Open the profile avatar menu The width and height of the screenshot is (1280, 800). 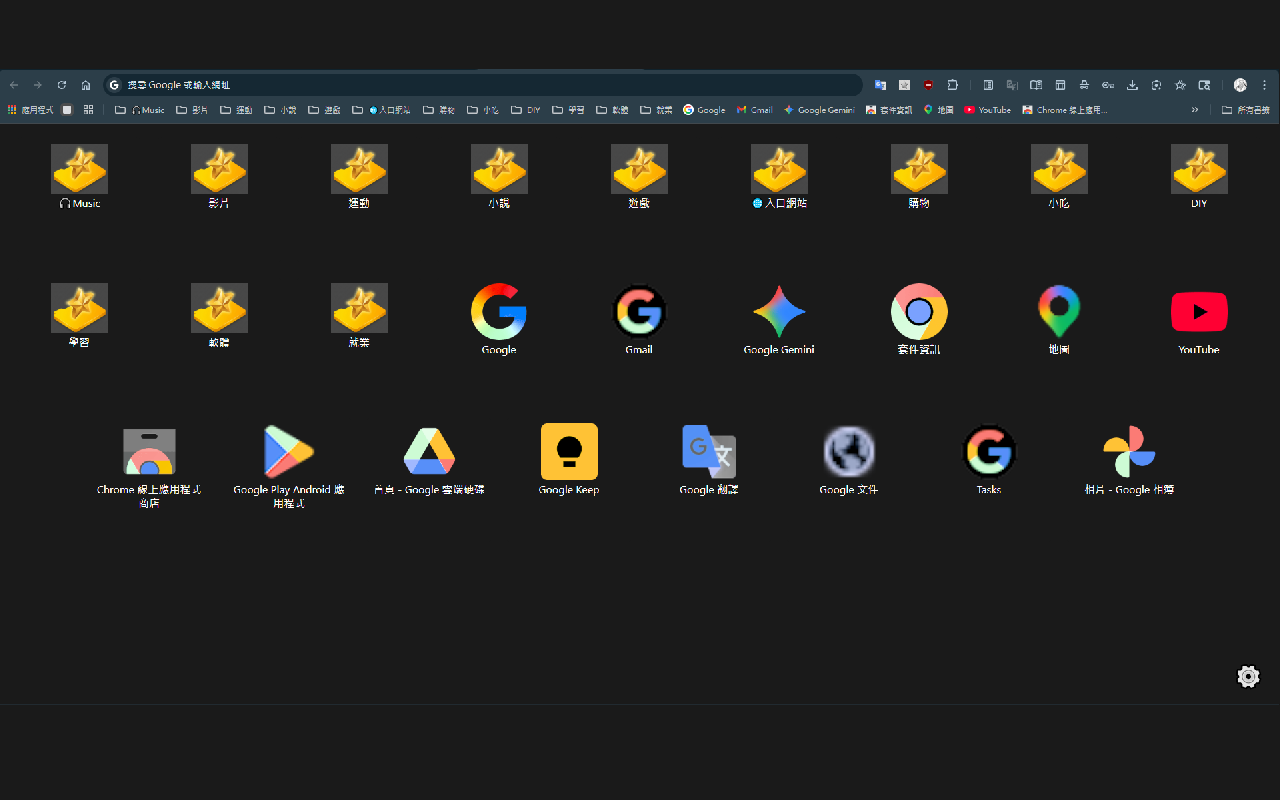pyautogui.click(x=1240, y=85)
